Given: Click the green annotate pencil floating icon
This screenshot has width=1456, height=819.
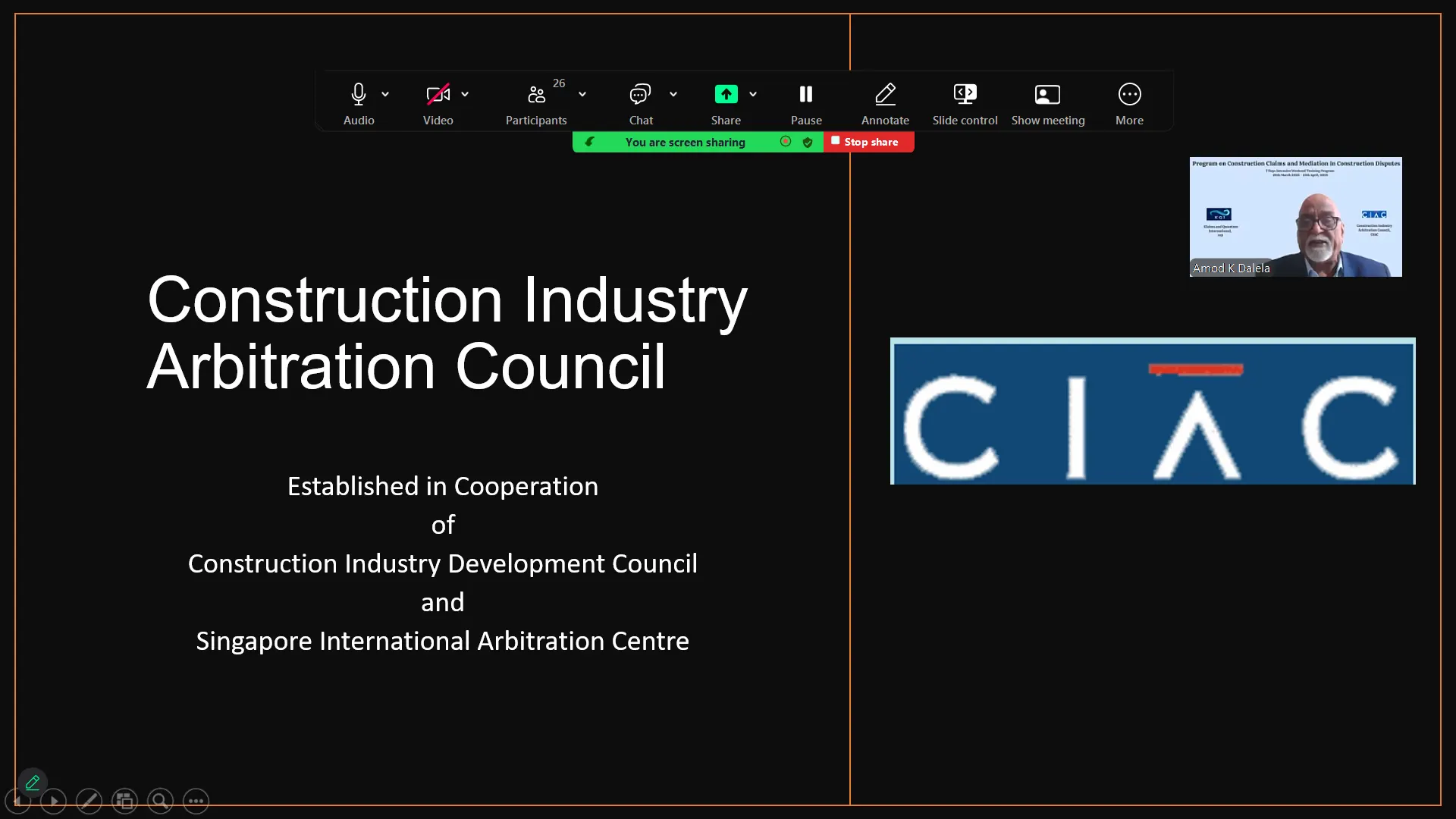Looking at the screenshot, I should [33, 782].
